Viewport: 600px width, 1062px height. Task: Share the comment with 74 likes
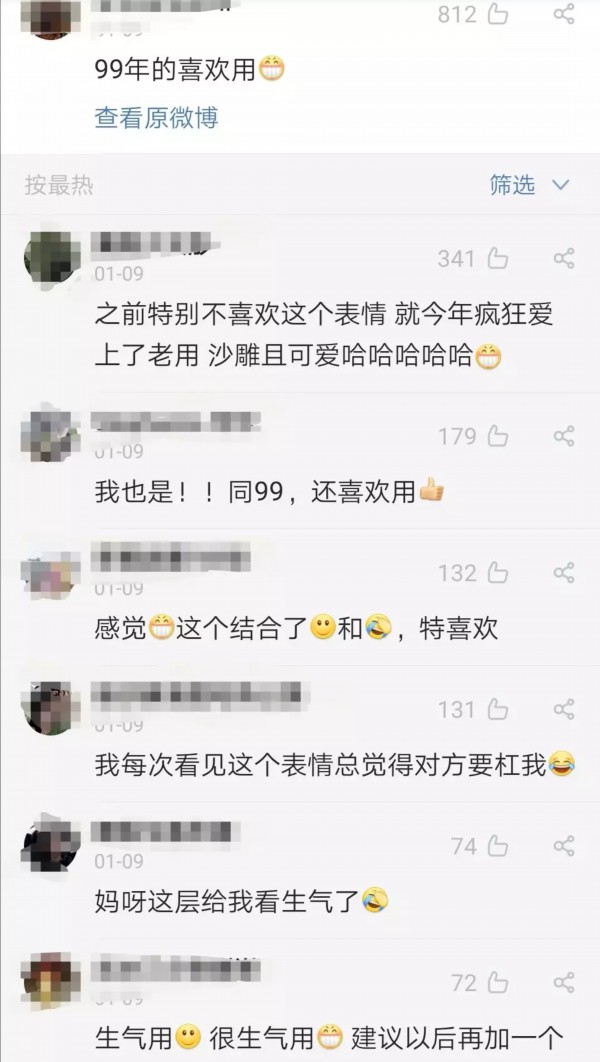pos(564,846)
